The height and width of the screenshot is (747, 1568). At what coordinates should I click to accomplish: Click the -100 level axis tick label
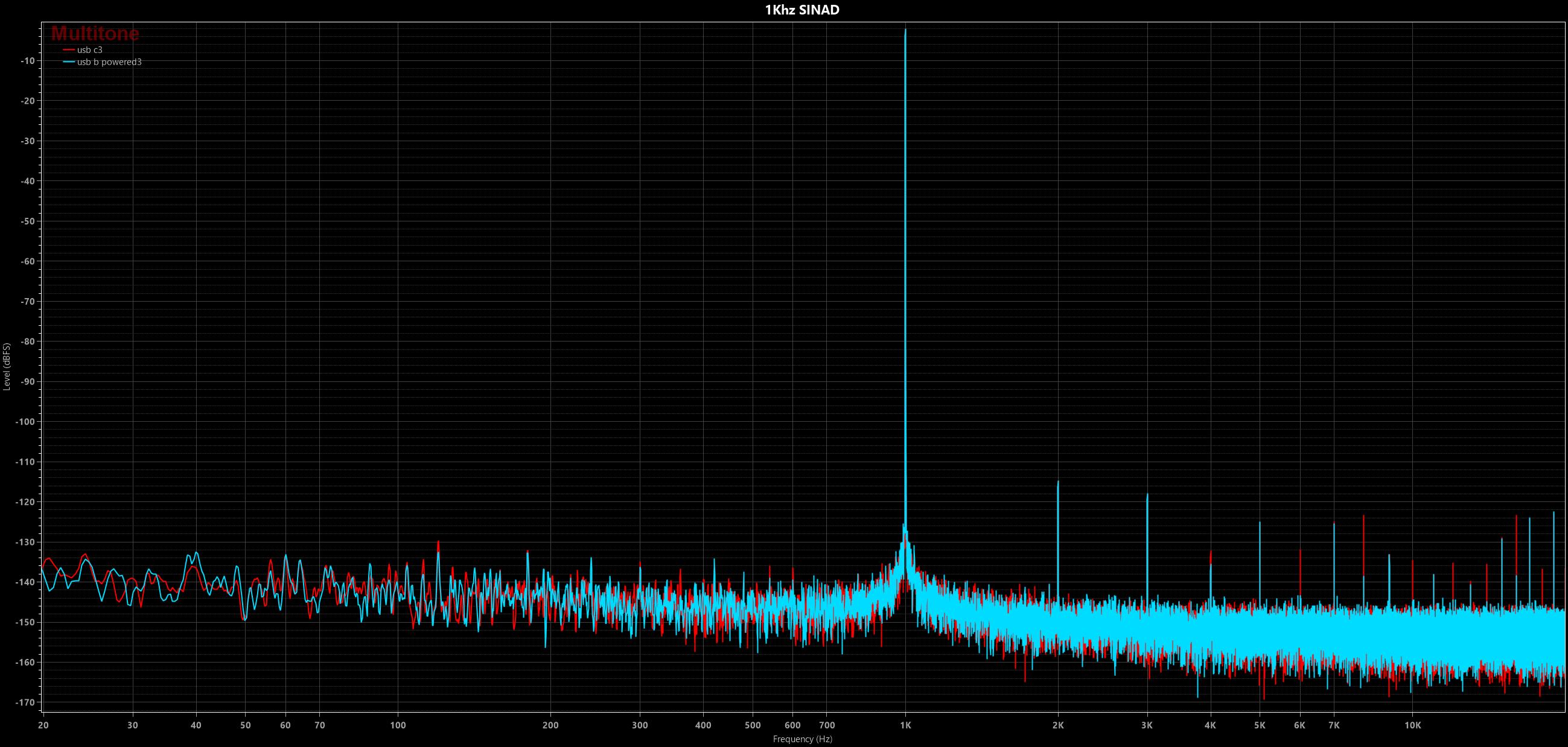(25, 422)
